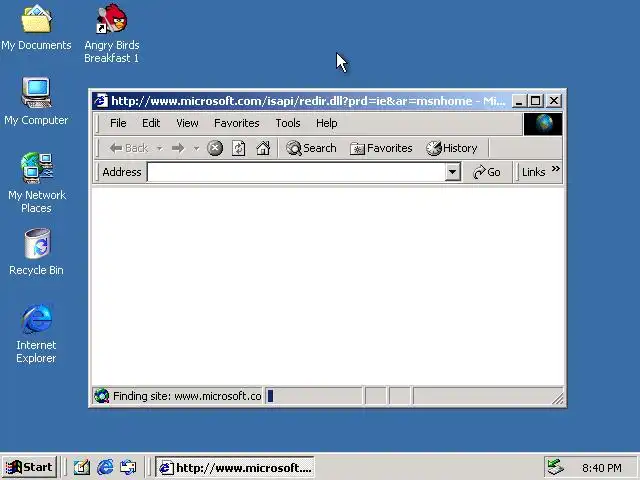Click the Back button in browser toolbar
Image resolution: width=640 pixels, height=480 pixels.
pyautogui.click(x=129, y=148)
